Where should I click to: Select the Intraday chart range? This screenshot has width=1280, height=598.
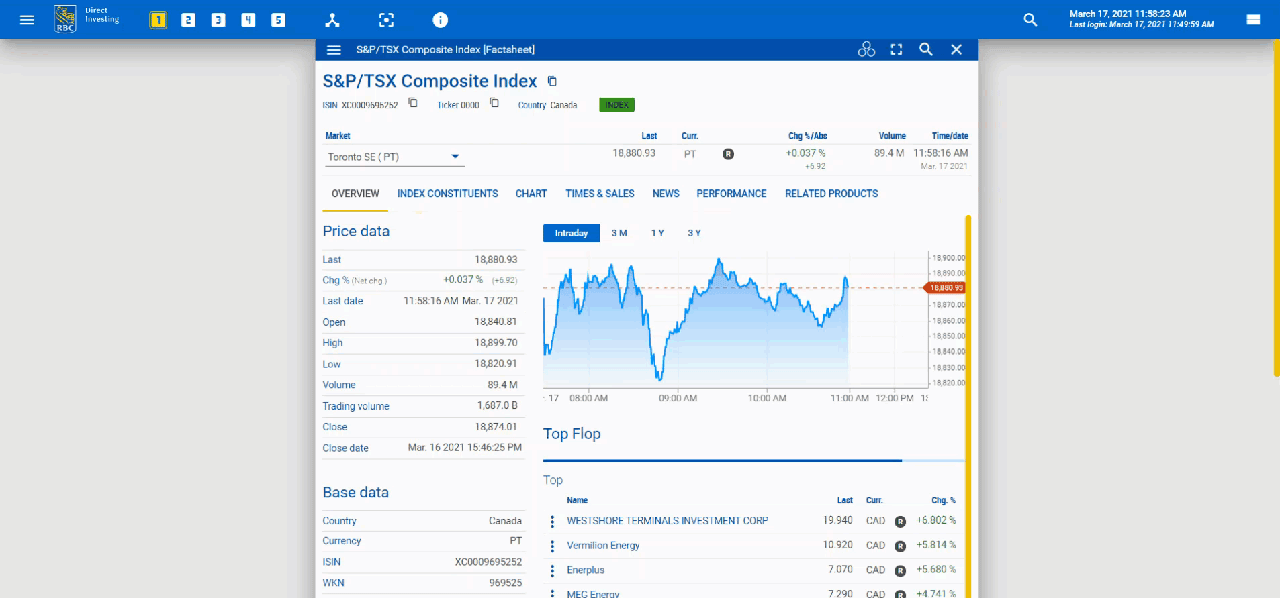571,233
